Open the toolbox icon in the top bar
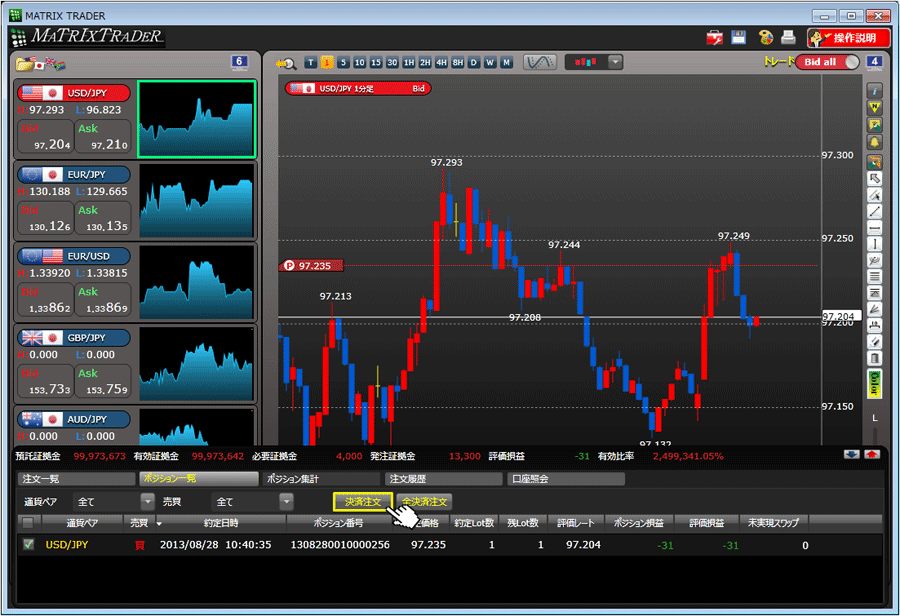The image size is (900, 616). (x=715, y=38)
